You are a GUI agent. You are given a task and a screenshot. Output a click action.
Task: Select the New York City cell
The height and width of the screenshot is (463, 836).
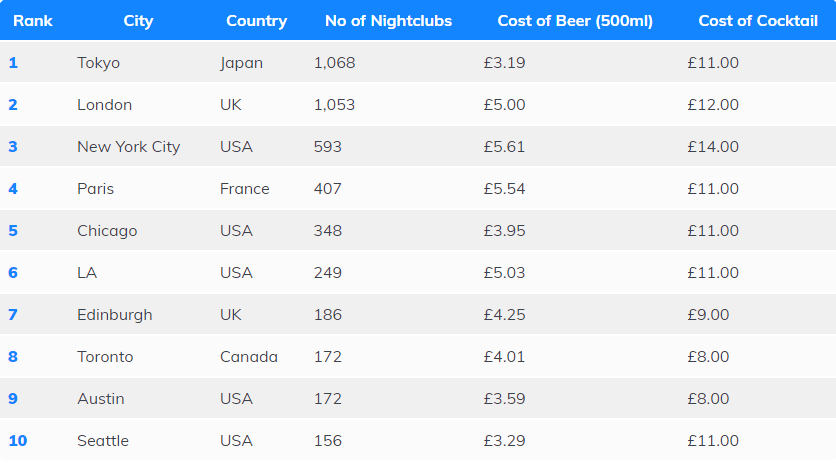click(x=128, y=147)
